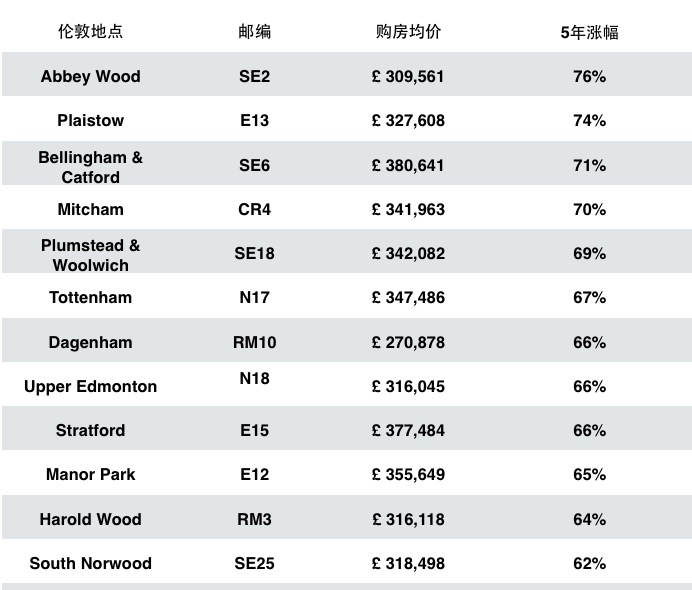Click postcode CR4 for Mitcham

(x=255, y=209)
